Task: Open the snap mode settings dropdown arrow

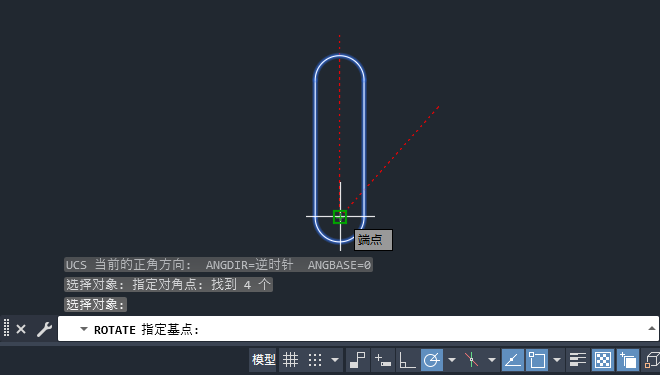Action: [x=335, y=360]
